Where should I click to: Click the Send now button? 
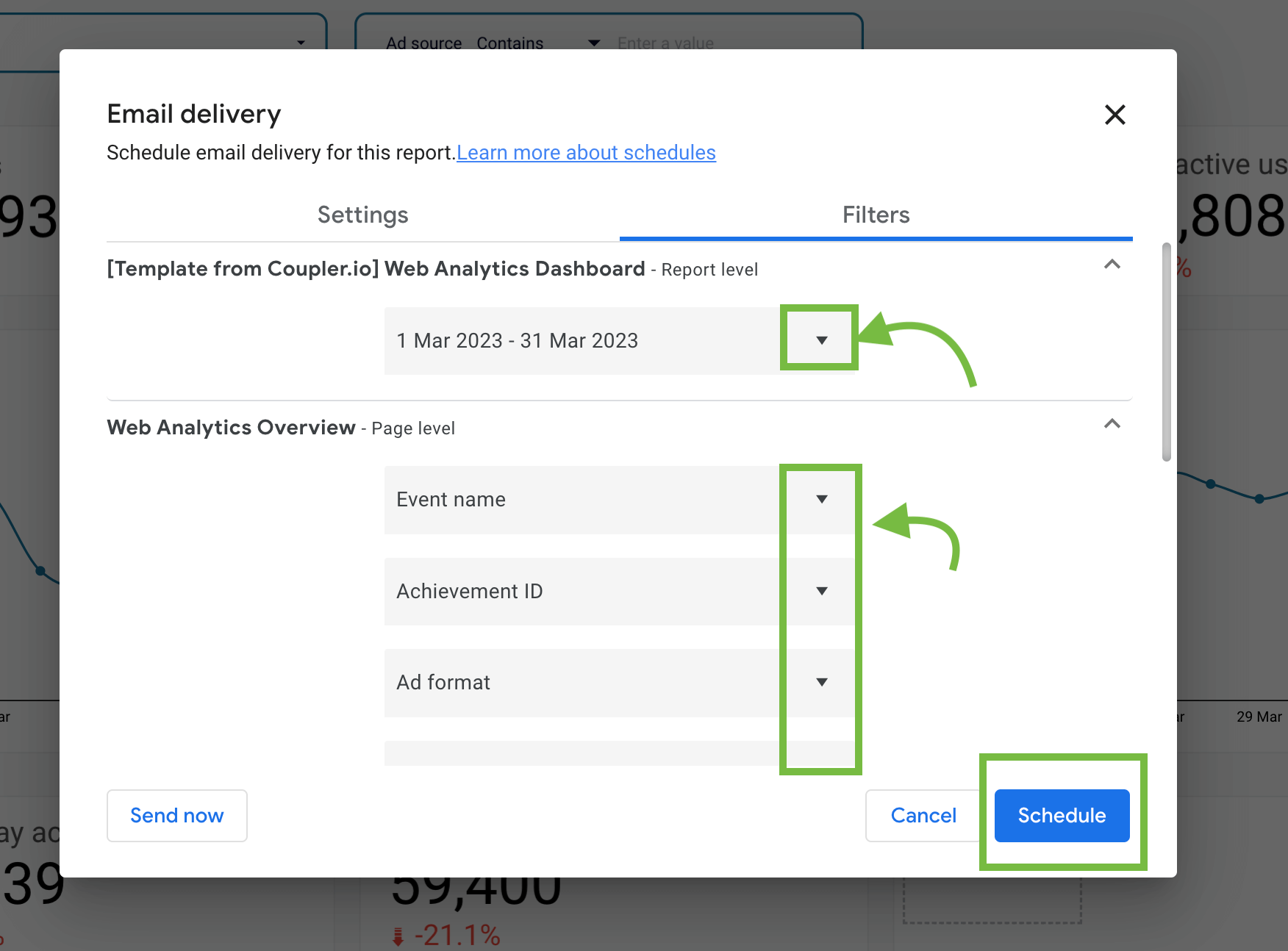[176, 815]
